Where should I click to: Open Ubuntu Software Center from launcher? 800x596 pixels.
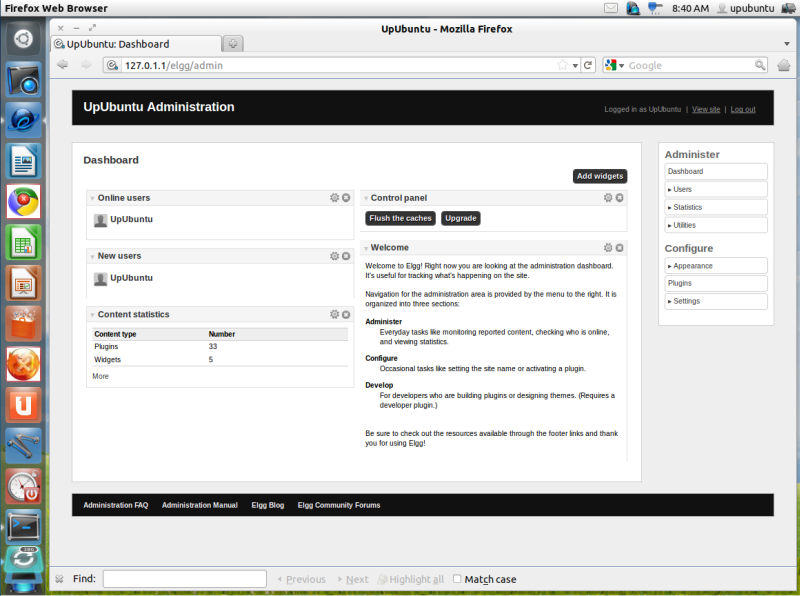[x=23, y=324]
